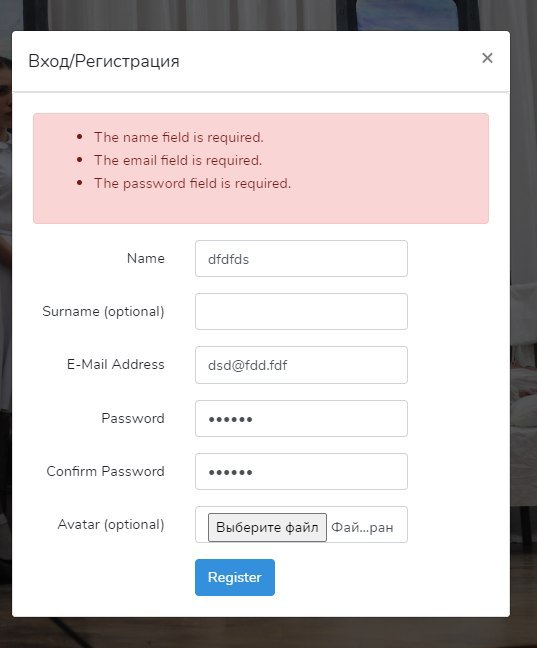Click the email field required error

coord(178,160)
